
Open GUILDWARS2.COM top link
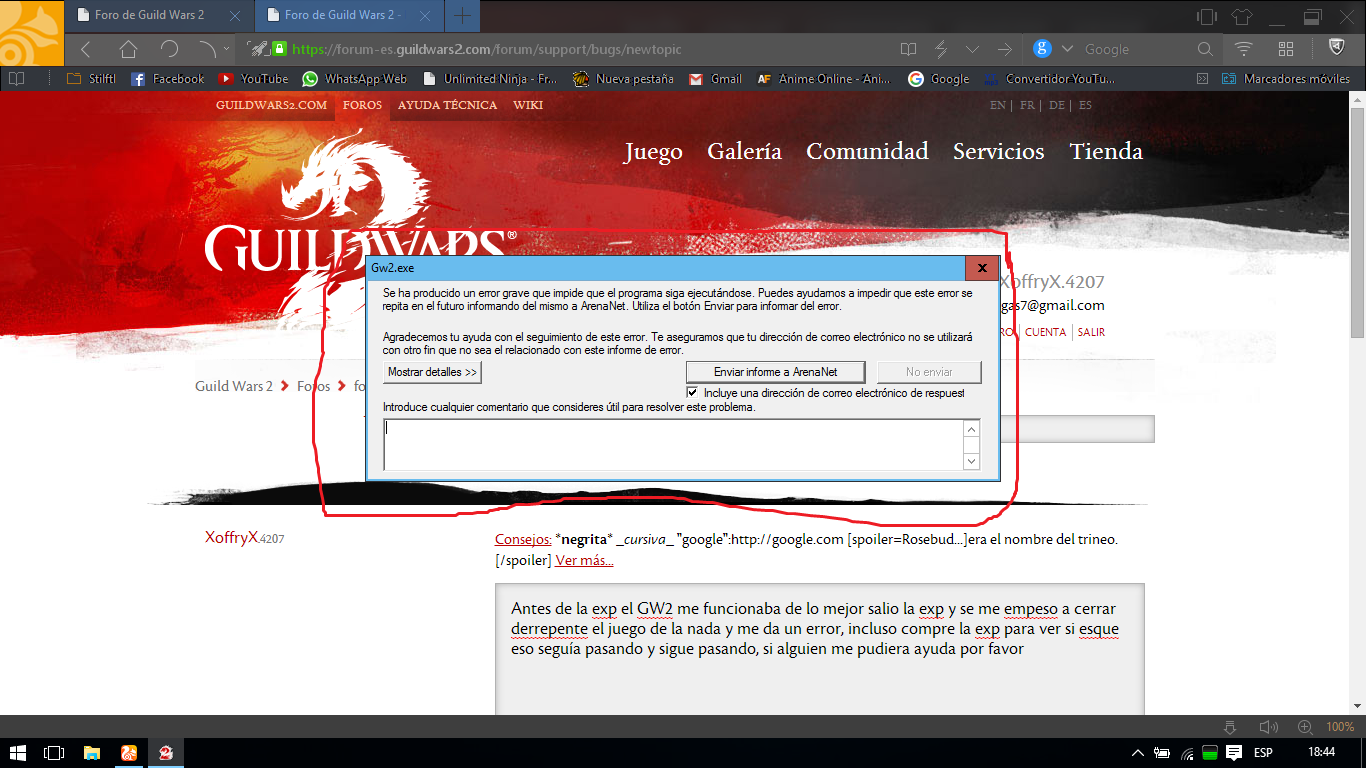[271, 105]
